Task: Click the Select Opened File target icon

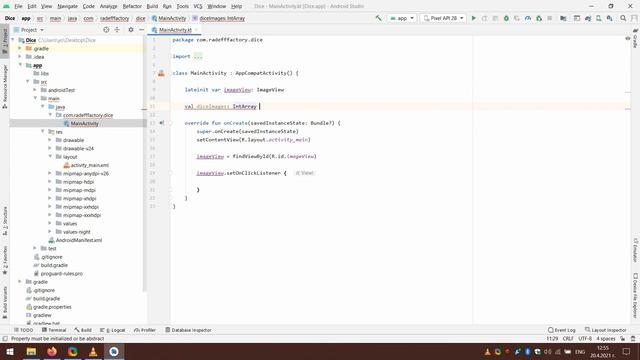Action: click(x=106, y=30)
